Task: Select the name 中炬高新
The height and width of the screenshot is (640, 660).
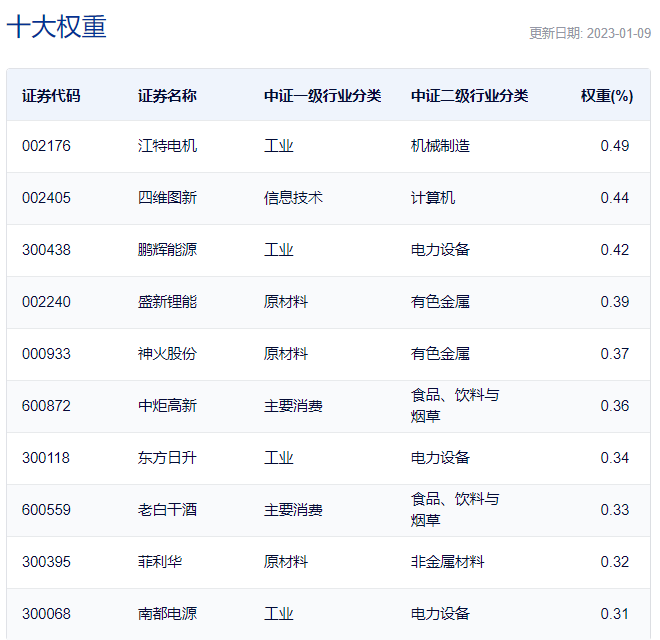Action: pyautogui.click(x=167, y=406)
